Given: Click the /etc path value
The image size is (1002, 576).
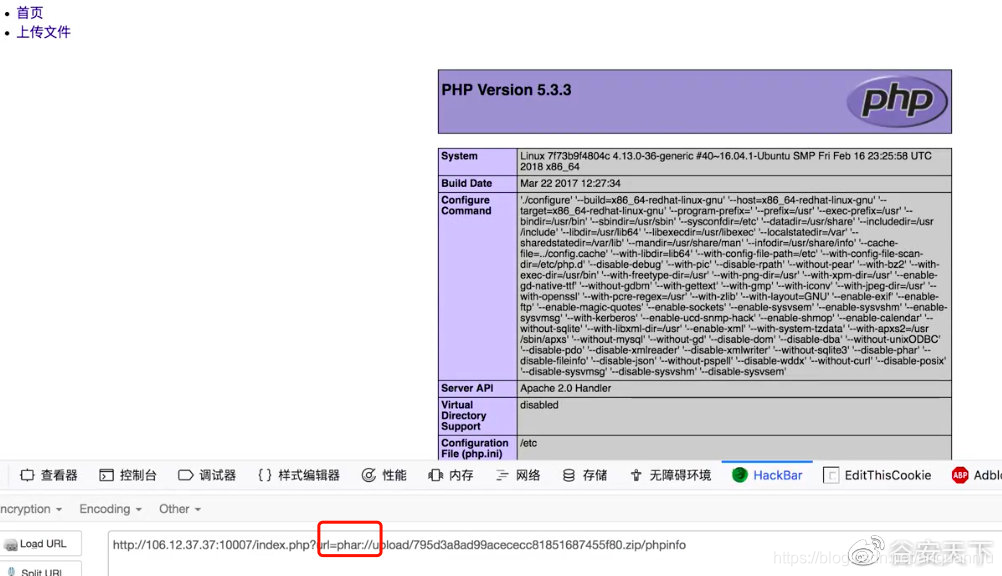Looking at the screenshot, I should pyautogui.click(x=528, y=443).
